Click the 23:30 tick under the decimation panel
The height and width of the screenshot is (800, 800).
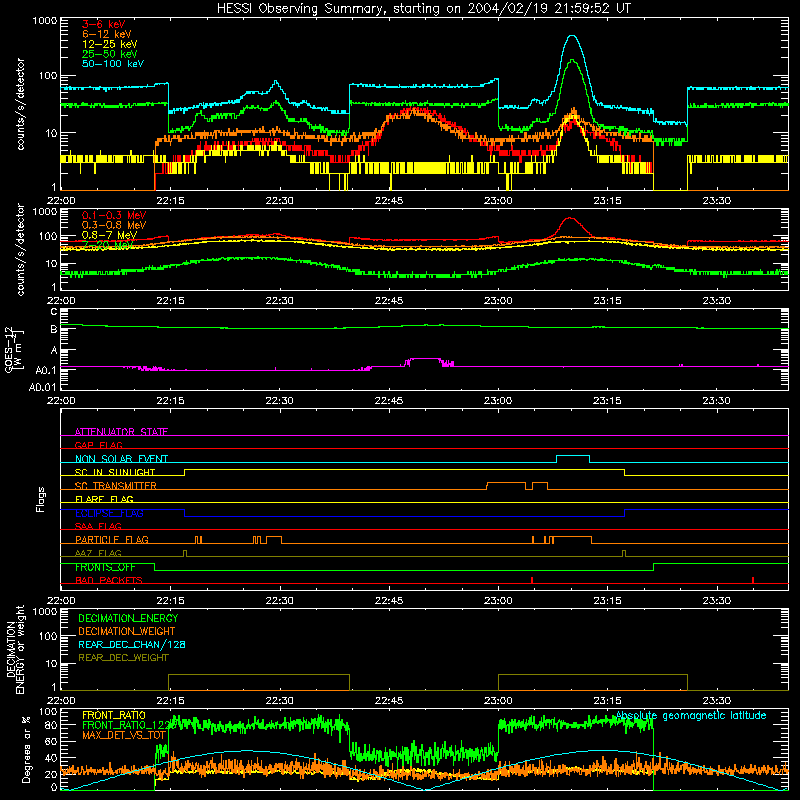pos(716,701)
